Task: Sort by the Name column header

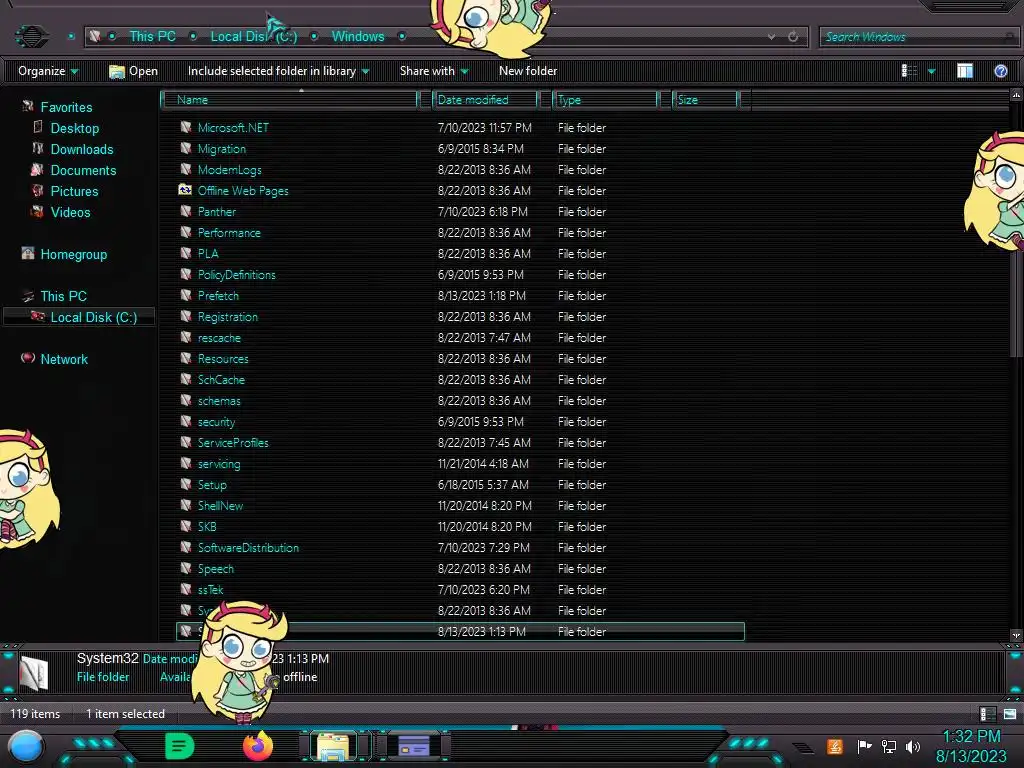Action: pyautogui.click(x=290, y=100)
